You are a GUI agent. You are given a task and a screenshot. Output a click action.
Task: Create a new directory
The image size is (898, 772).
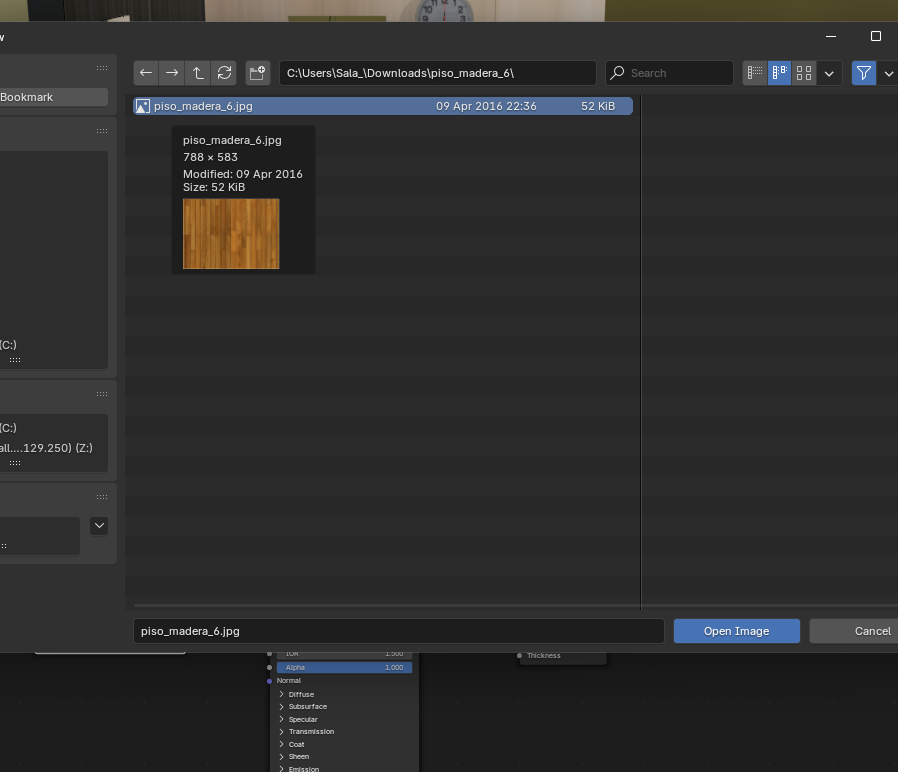tap(258, 73)
